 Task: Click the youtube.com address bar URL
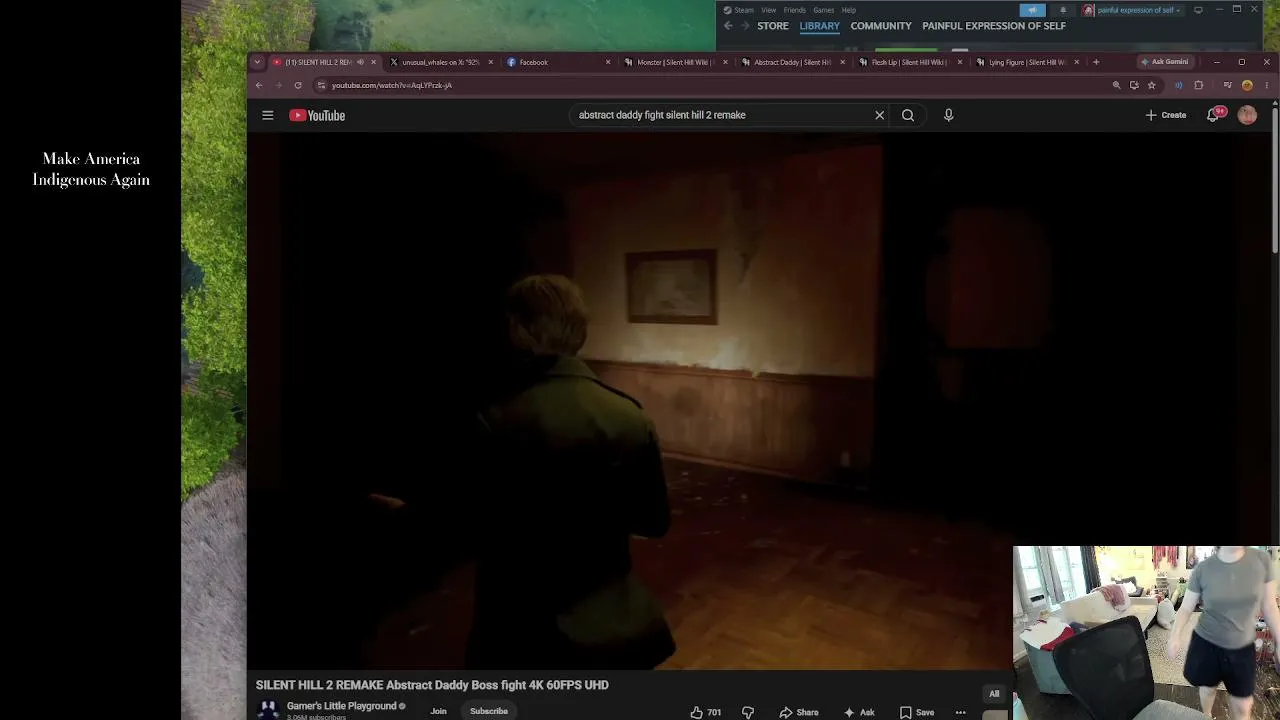click(392, 85)
